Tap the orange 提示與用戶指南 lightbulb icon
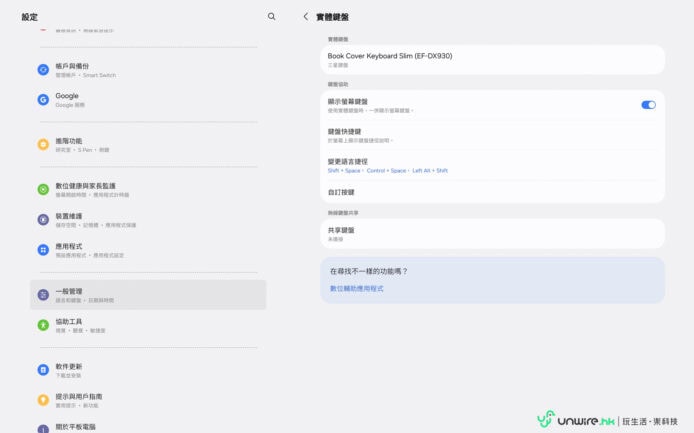694x433 pixels. click(43, 400)
